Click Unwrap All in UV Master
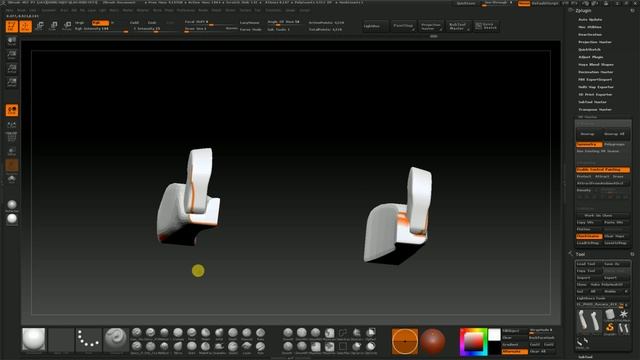The width and height of the screenshot is (640, 360). pos(614,134)
